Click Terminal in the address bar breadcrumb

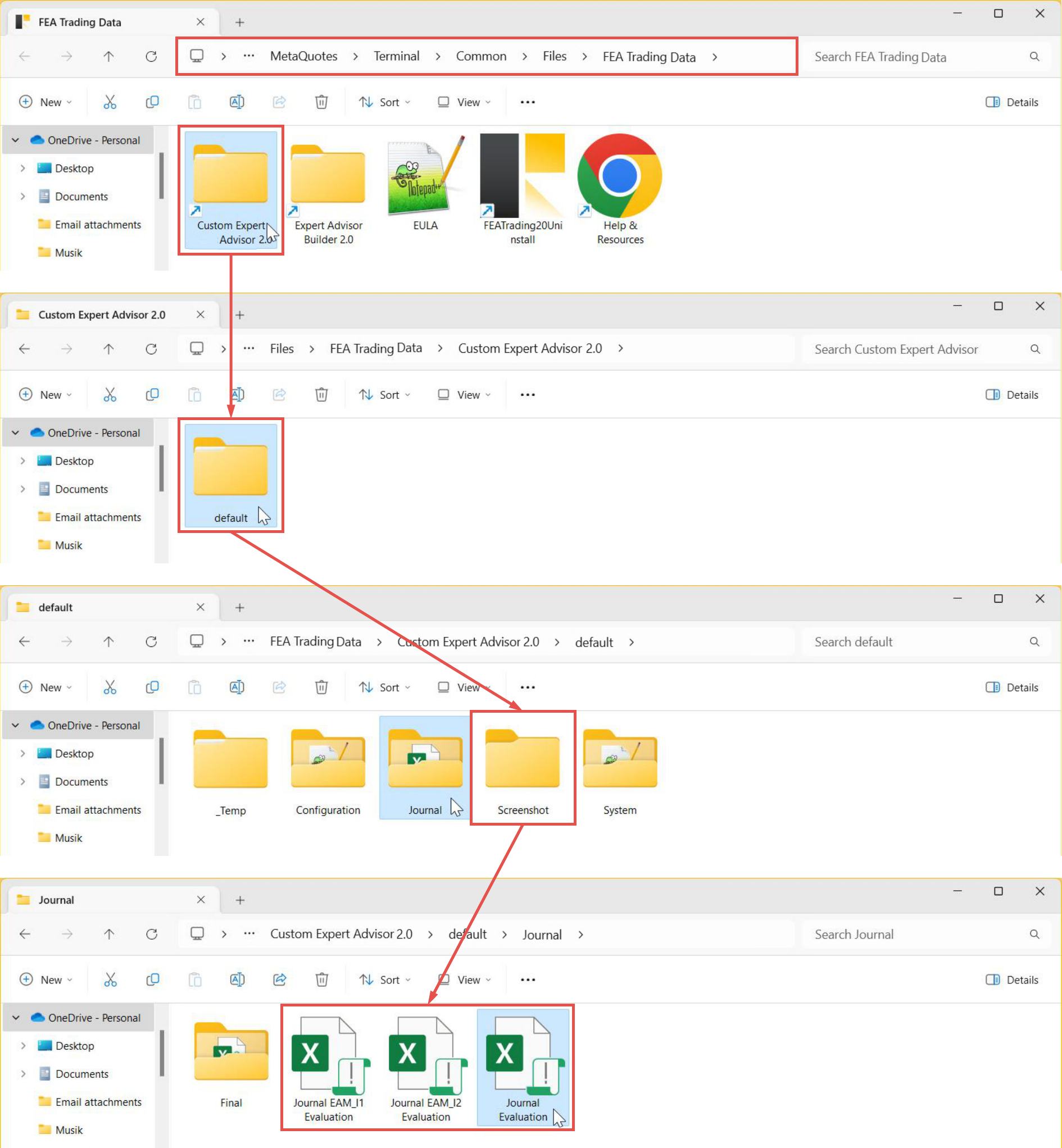(x=397, y=56)
